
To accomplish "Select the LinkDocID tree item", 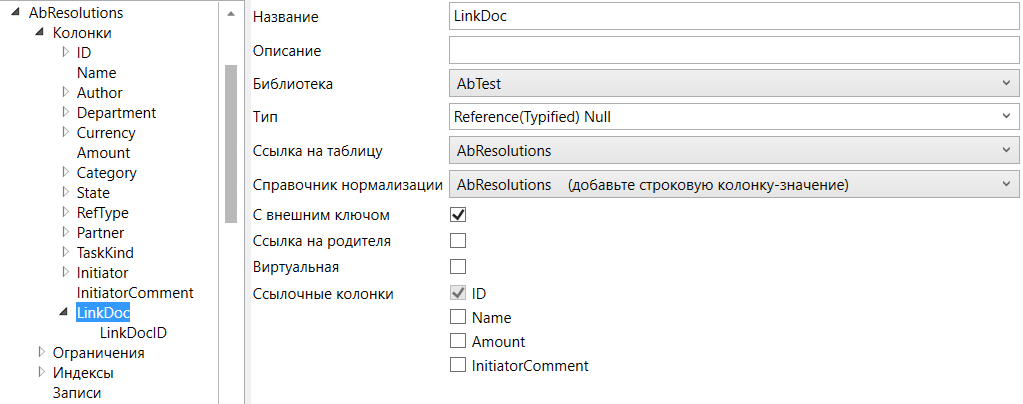I will [x=133, y=333].
